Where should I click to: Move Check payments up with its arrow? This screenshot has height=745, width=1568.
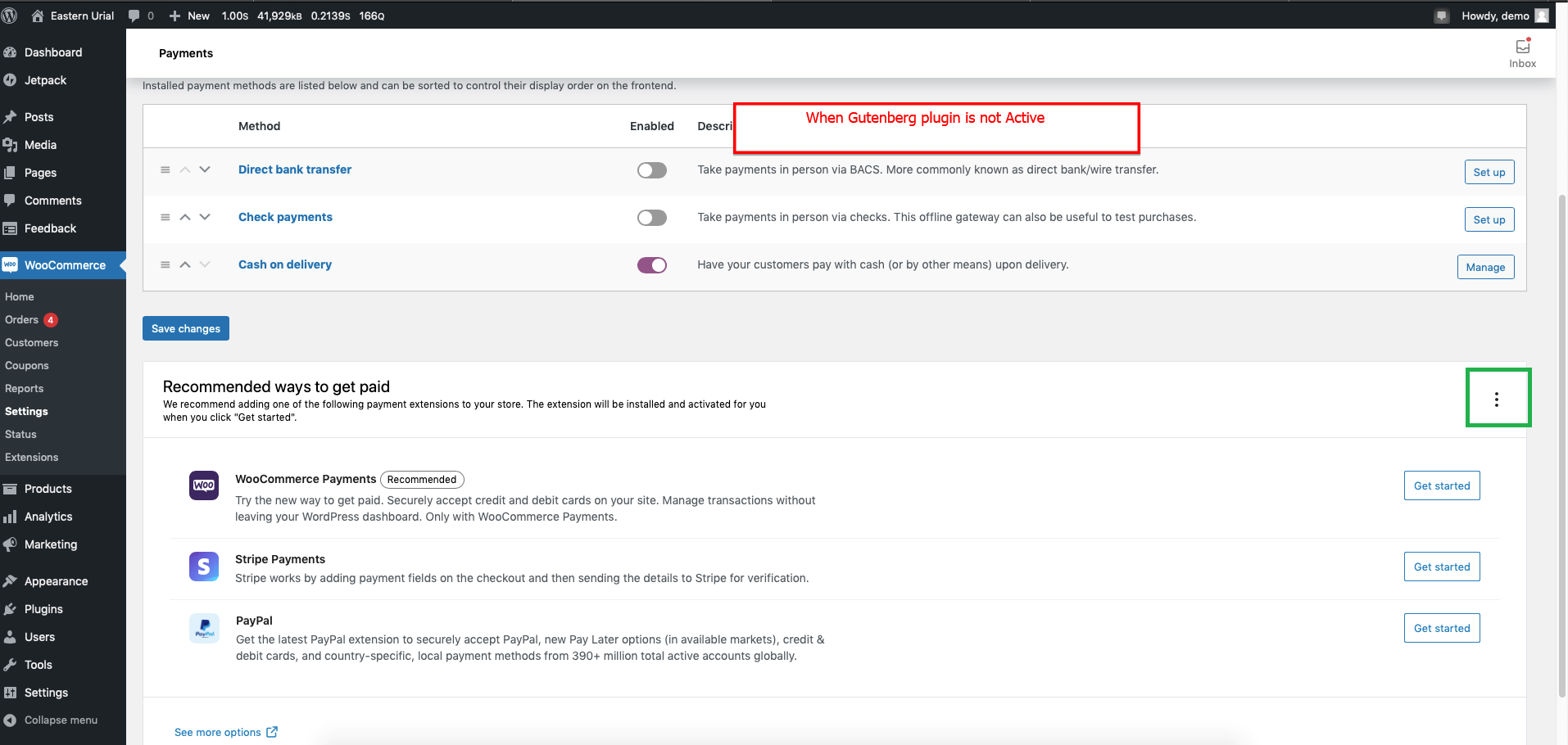pos(184,217)
